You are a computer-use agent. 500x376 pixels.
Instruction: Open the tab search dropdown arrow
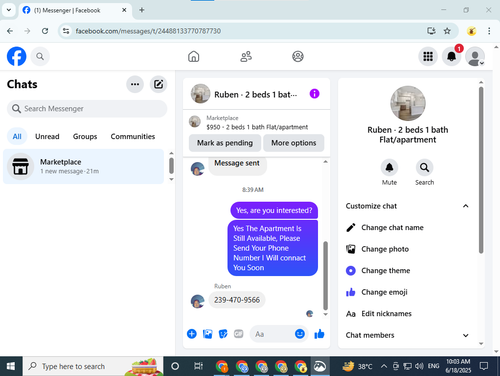[x=9, y=10]
